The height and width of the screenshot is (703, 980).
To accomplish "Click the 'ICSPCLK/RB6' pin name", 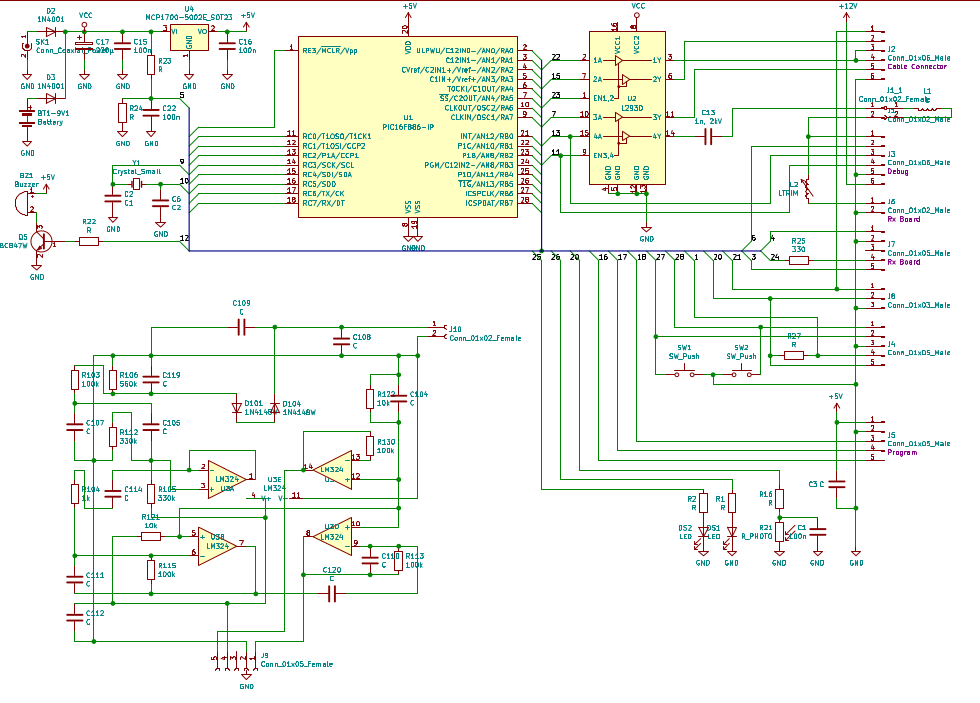I will (489, 194).
